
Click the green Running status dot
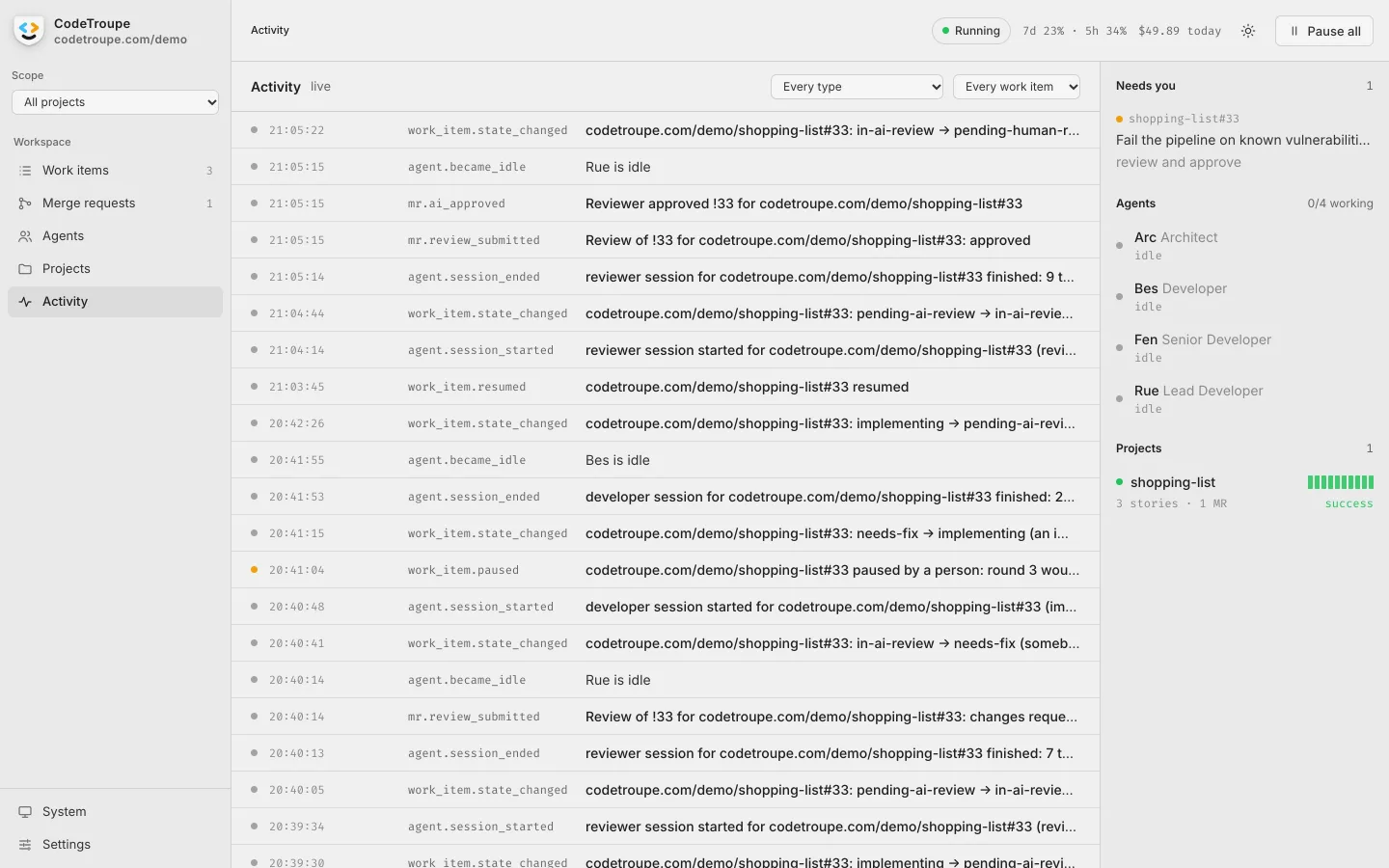[946, 31]
